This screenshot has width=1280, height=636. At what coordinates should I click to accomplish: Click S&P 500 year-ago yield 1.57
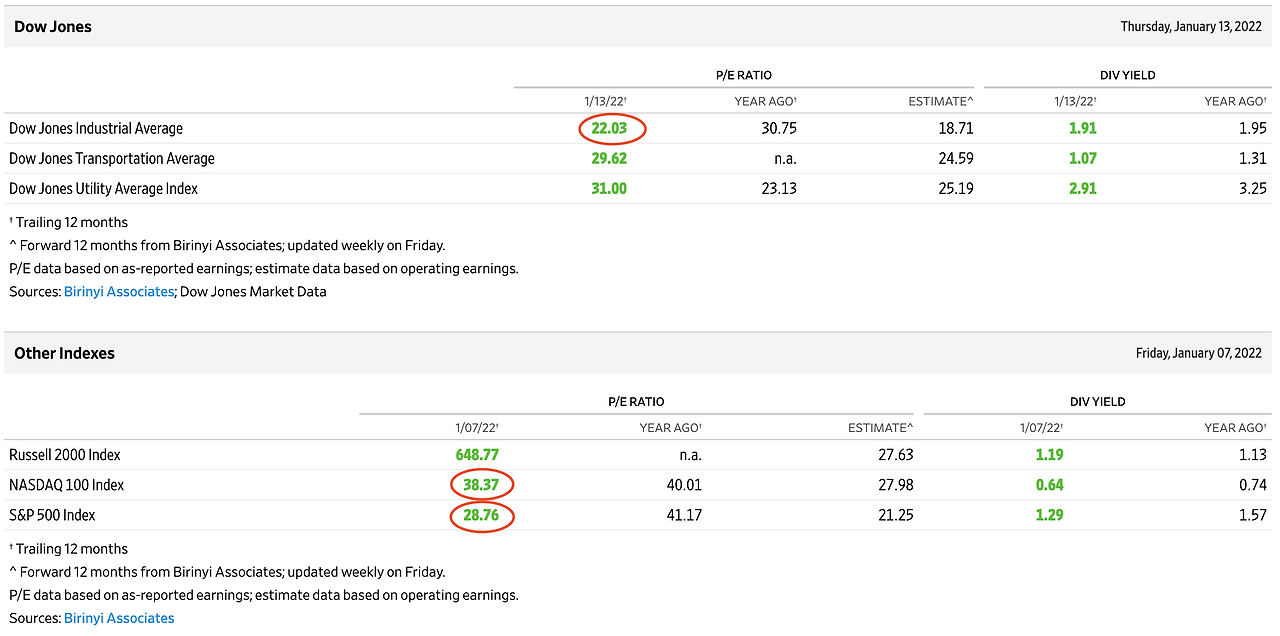[x=1254, y=515]
